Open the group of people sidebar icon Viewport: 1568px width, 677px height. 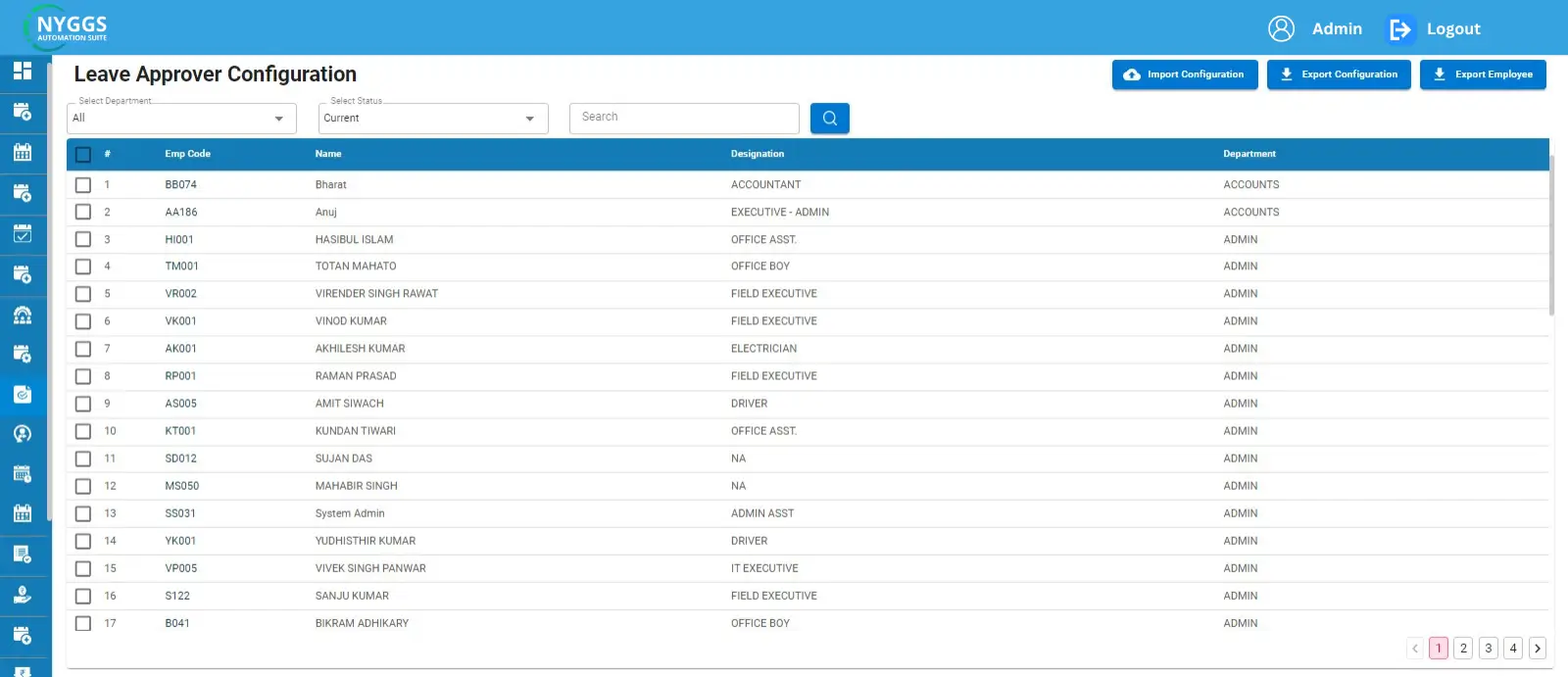tap(23, 314)
